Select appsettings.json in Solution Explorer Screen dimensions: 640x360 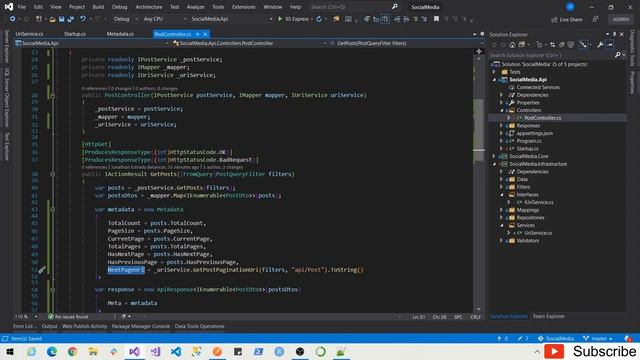535,133
